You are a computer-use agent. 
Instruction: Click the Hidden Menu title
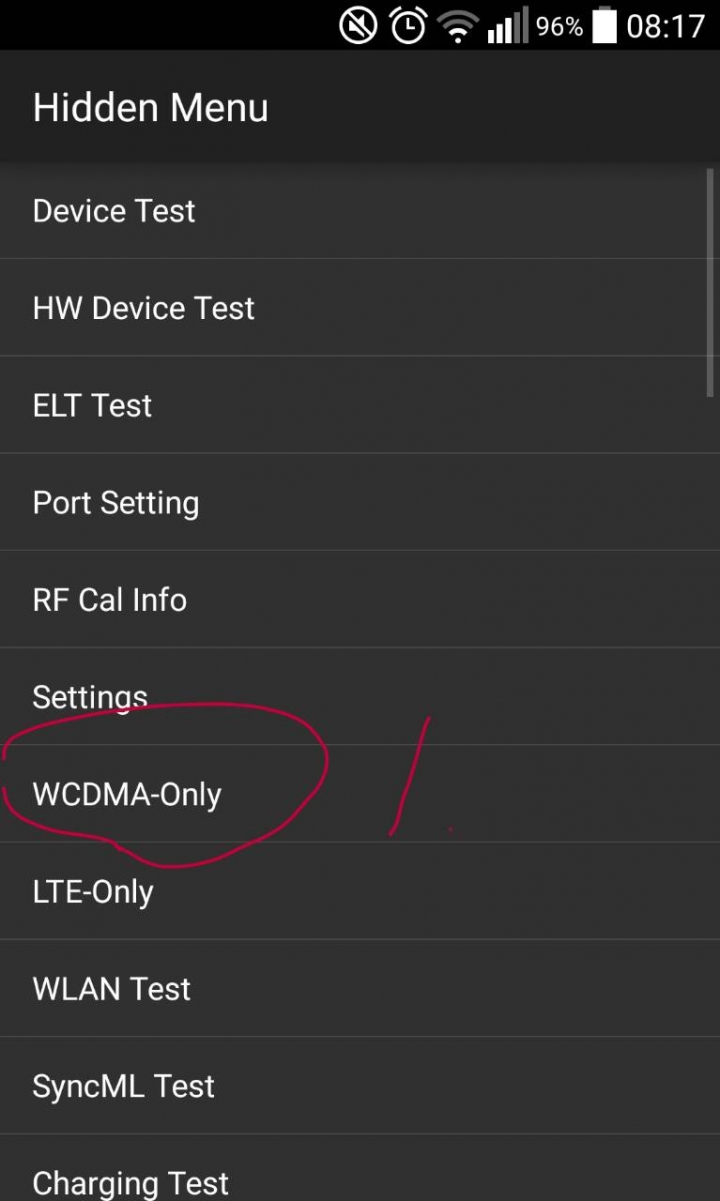[150, 108]
